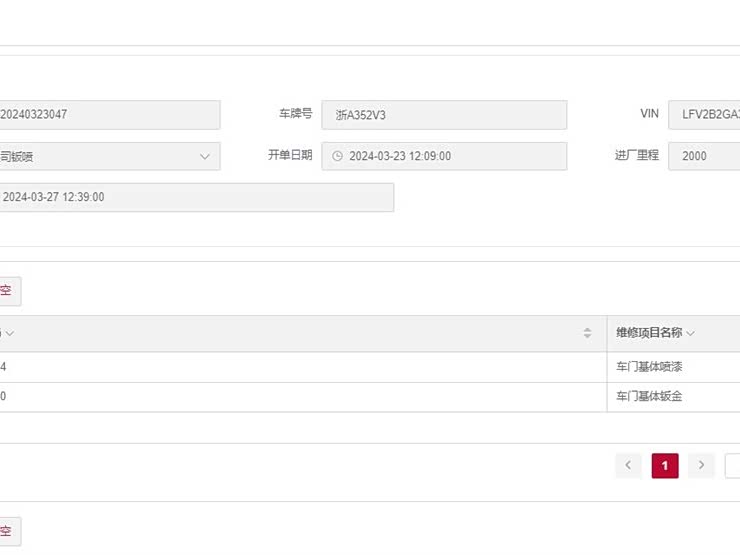Click the page jump box after next arrow
Screen dimensions: 740x555
pos(732,465)
